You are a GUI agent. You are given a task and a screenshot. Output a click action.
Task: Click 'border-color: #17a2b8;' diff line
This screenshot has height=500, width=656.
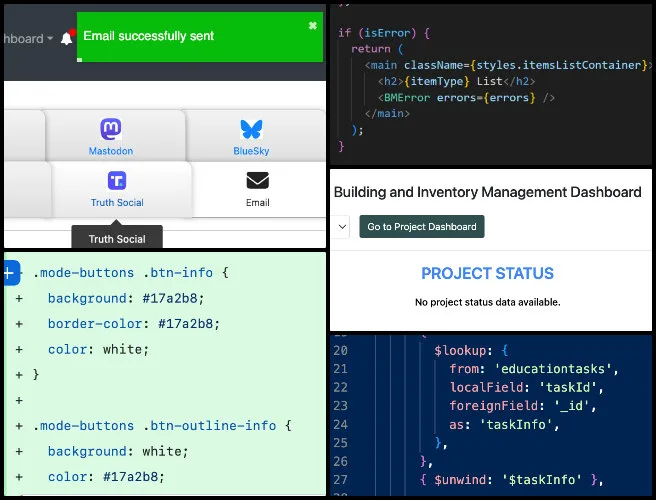[x=133, y=324]
